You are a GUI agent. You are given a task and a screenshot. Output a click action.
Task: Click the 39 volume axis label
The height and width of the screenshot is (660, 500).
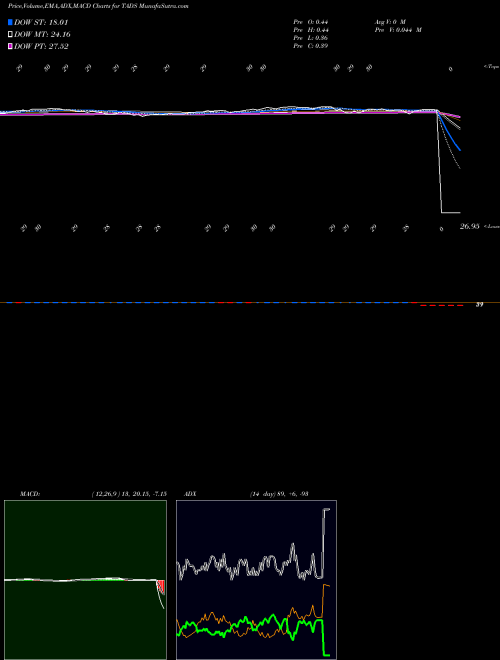(x=479, y=305)
